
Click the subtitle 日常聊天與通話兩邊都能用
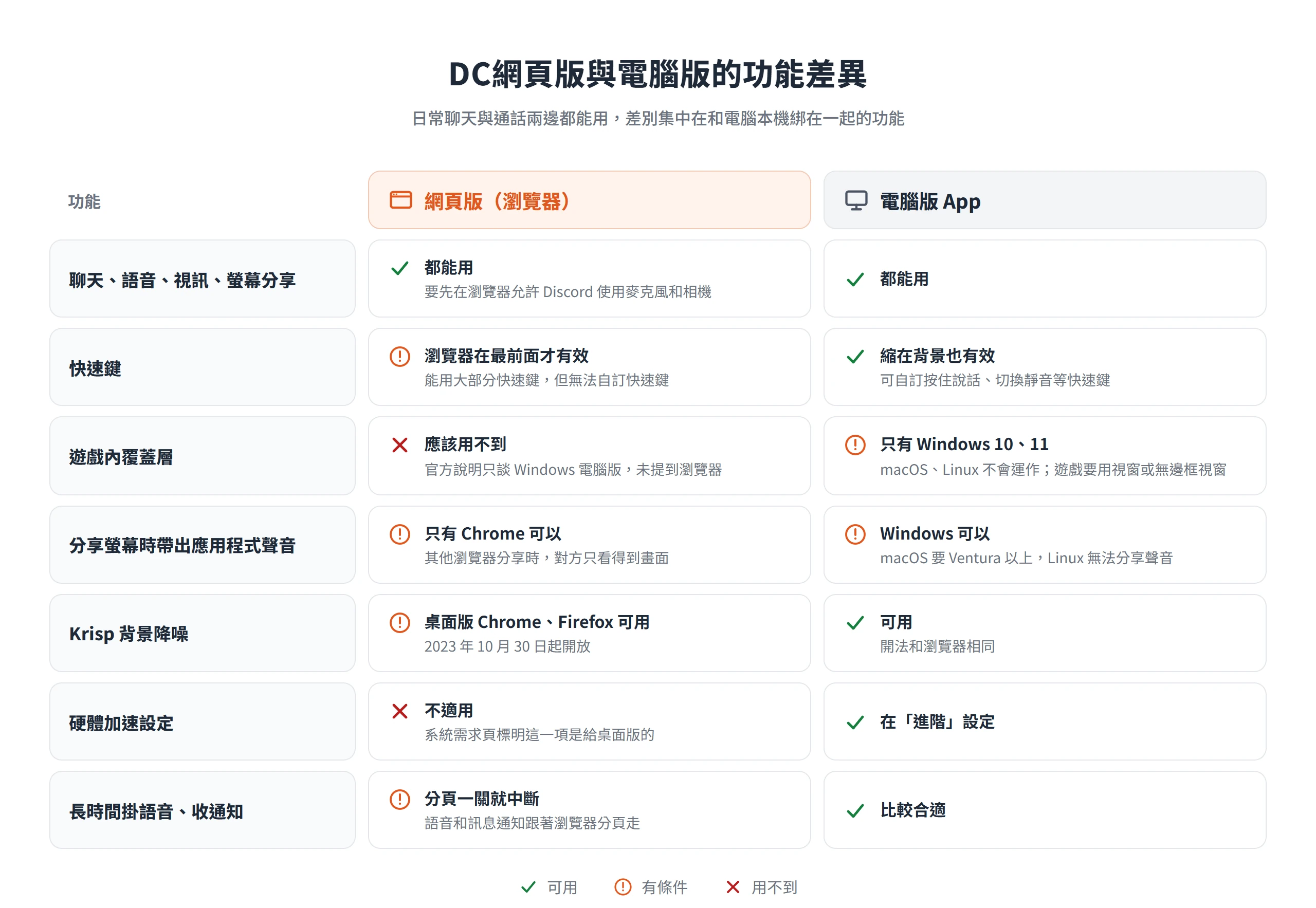pos(510,118)
